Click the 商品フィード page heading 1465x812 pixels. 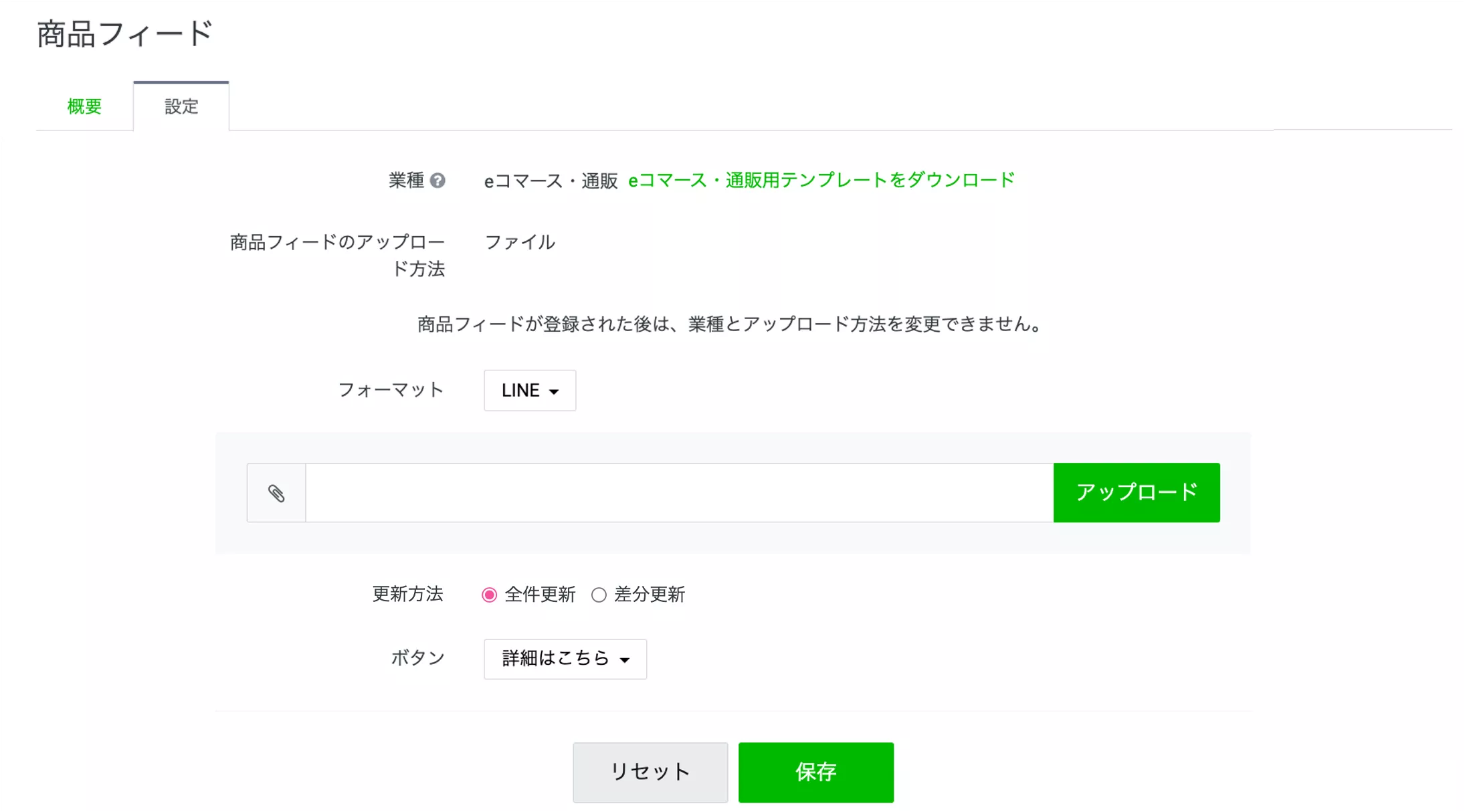pyautogui.click(x=125, y=33)
